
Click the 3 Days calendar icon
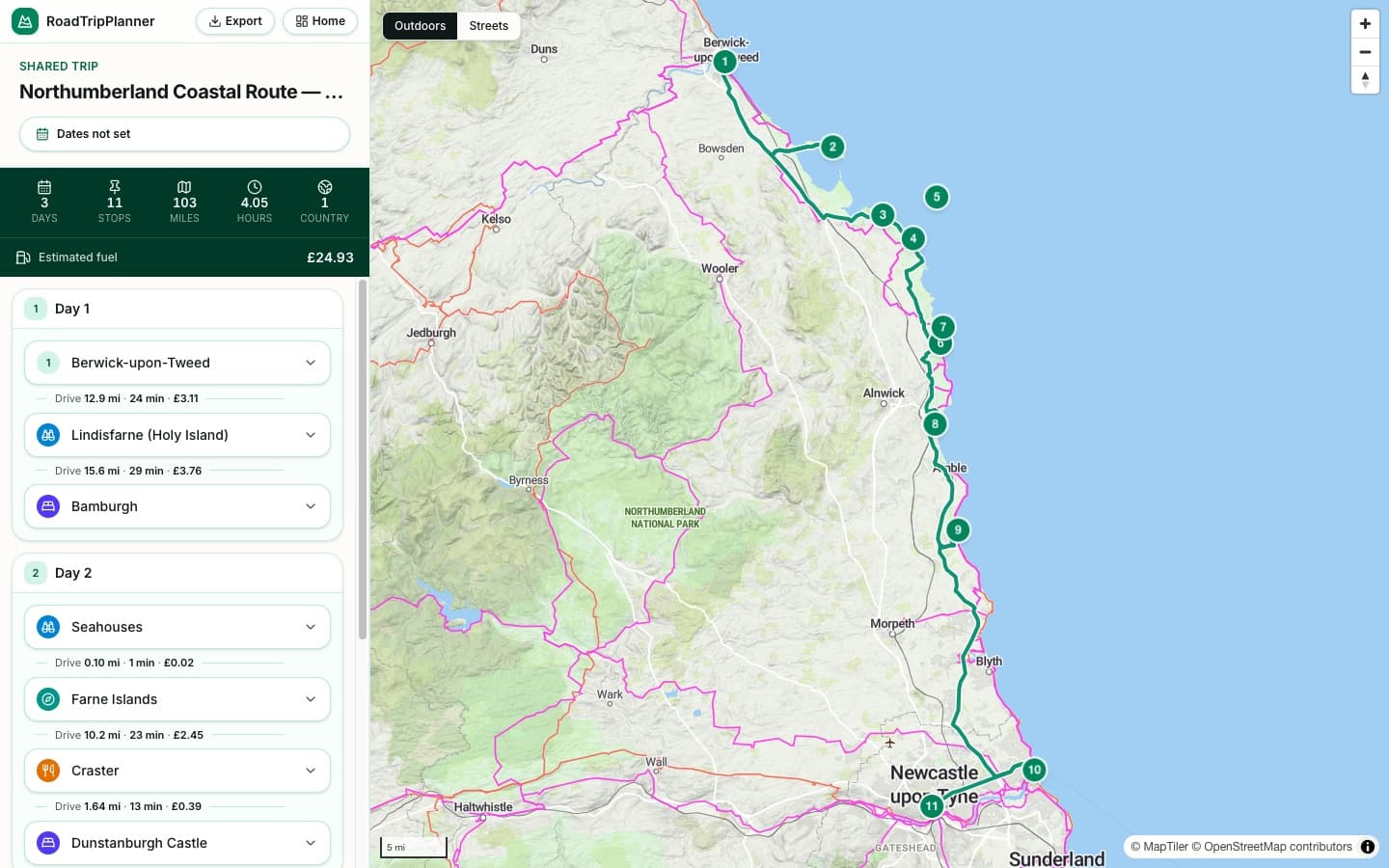pyautogui.click(x=44, y=187)
